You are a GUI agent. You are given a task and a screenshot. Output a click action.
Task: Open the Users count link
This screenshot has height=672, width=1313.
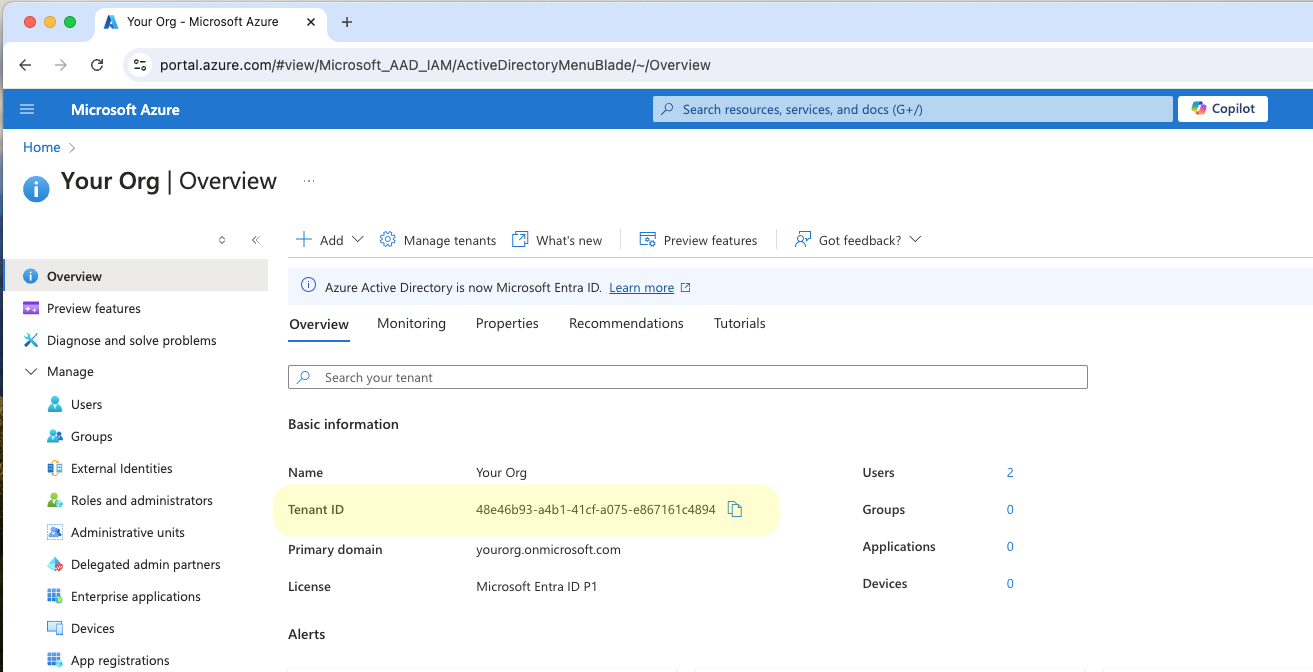(1010, 473)
